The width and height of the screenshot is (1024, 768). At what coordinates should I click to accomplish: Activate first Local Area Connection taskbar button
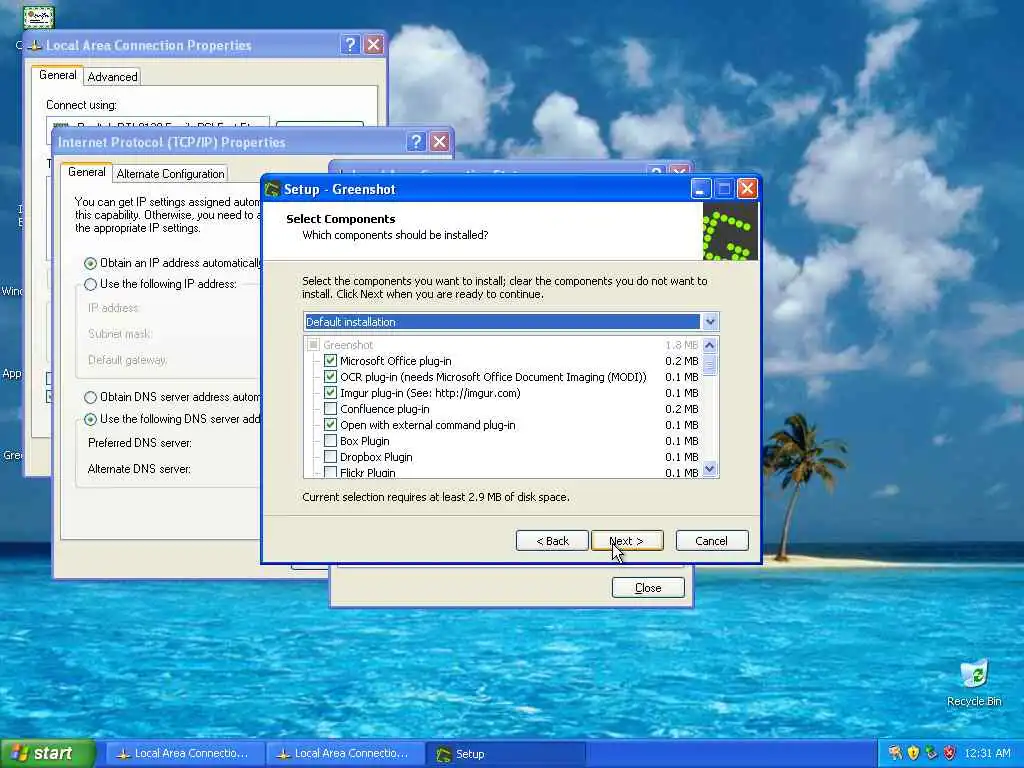[185, 754]
